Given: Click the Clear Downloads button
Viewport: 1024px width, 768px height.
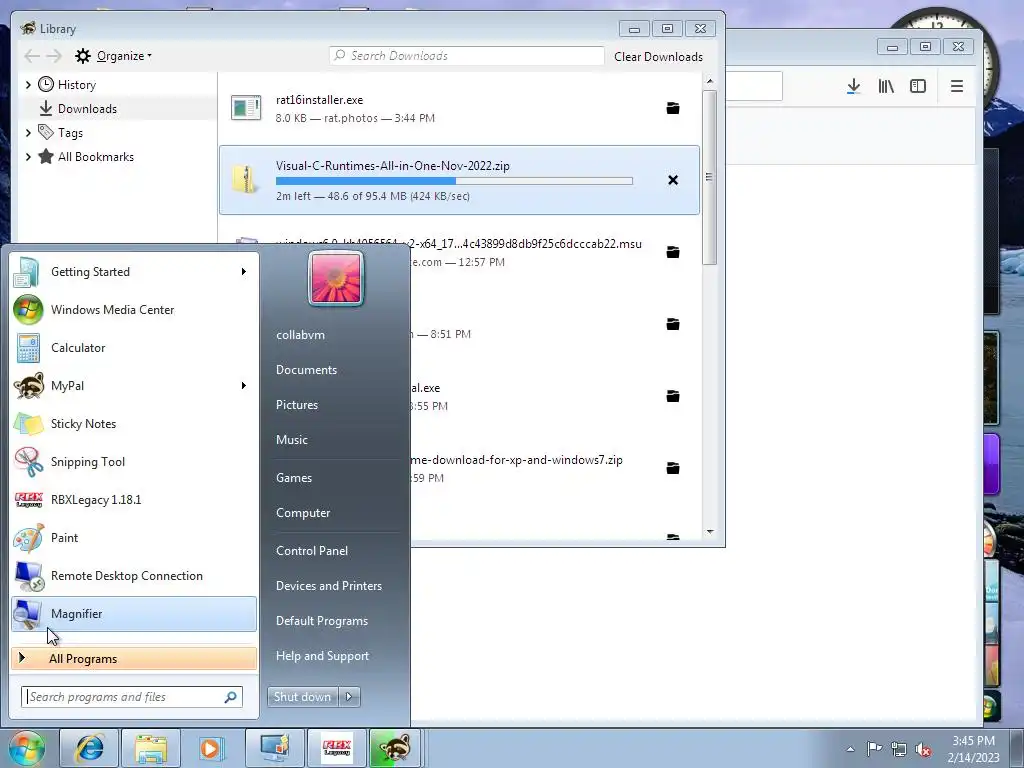Looking at the screenshot, I should [x=658, y=57].
